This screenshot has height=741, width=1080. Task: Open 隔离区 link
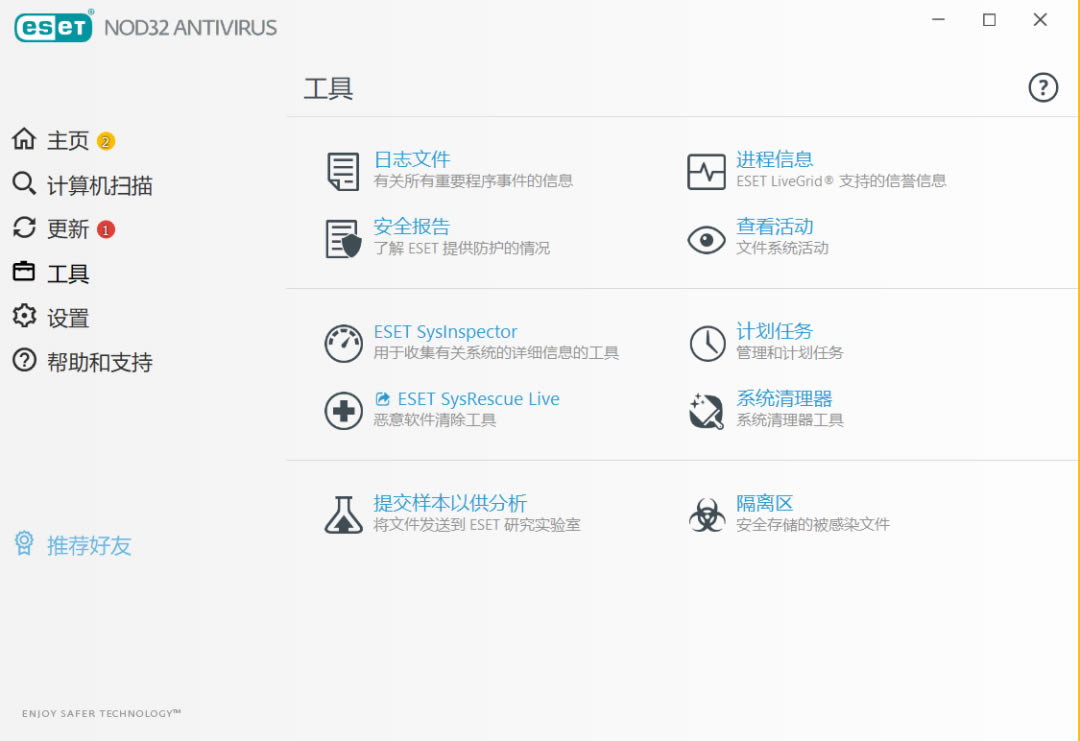click(x=765, y=503)
